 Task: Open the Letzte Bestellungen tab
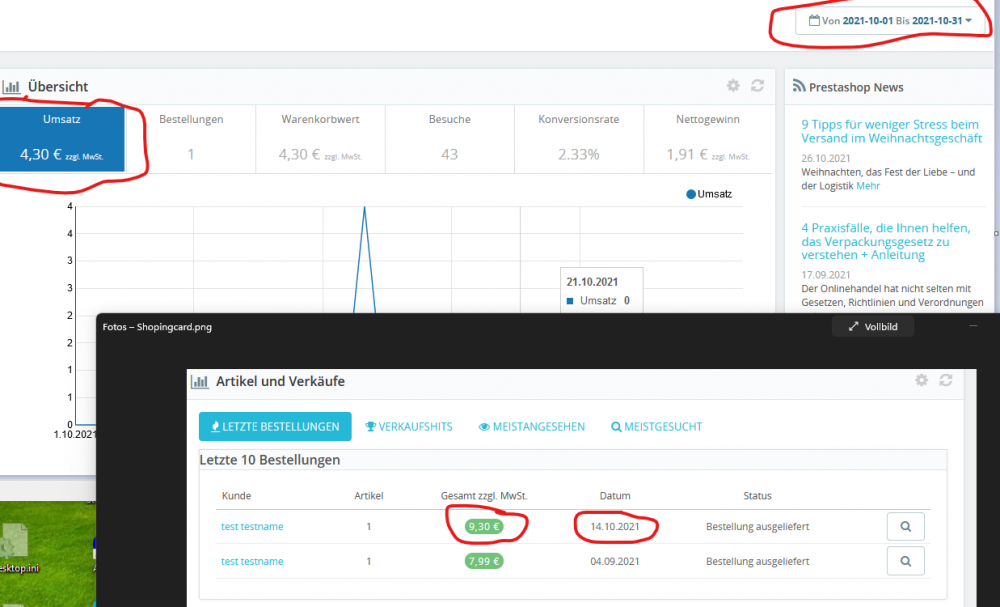pyautogui.click(x=275, y=427)
